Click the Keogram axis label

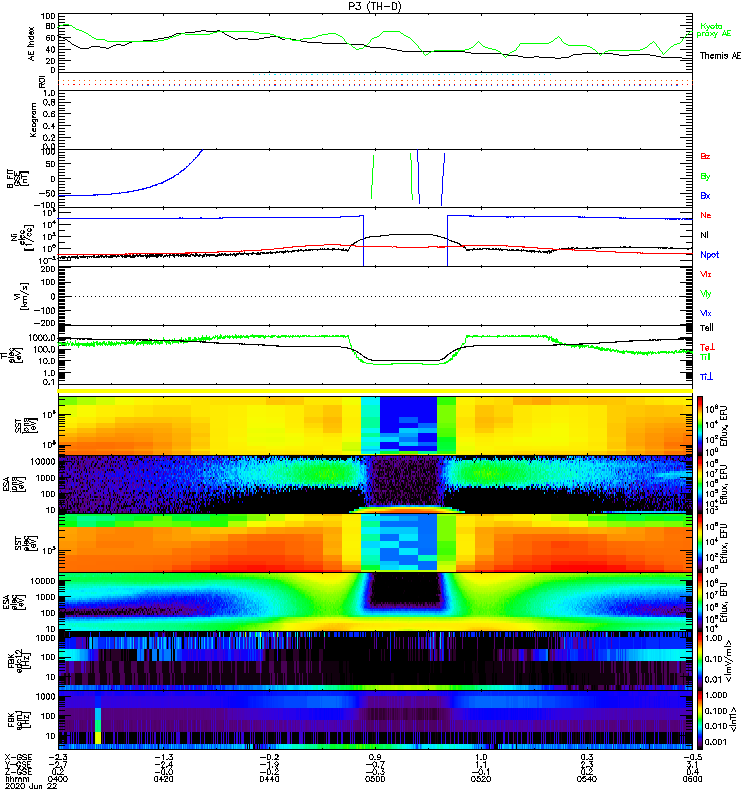click(33, 120)
